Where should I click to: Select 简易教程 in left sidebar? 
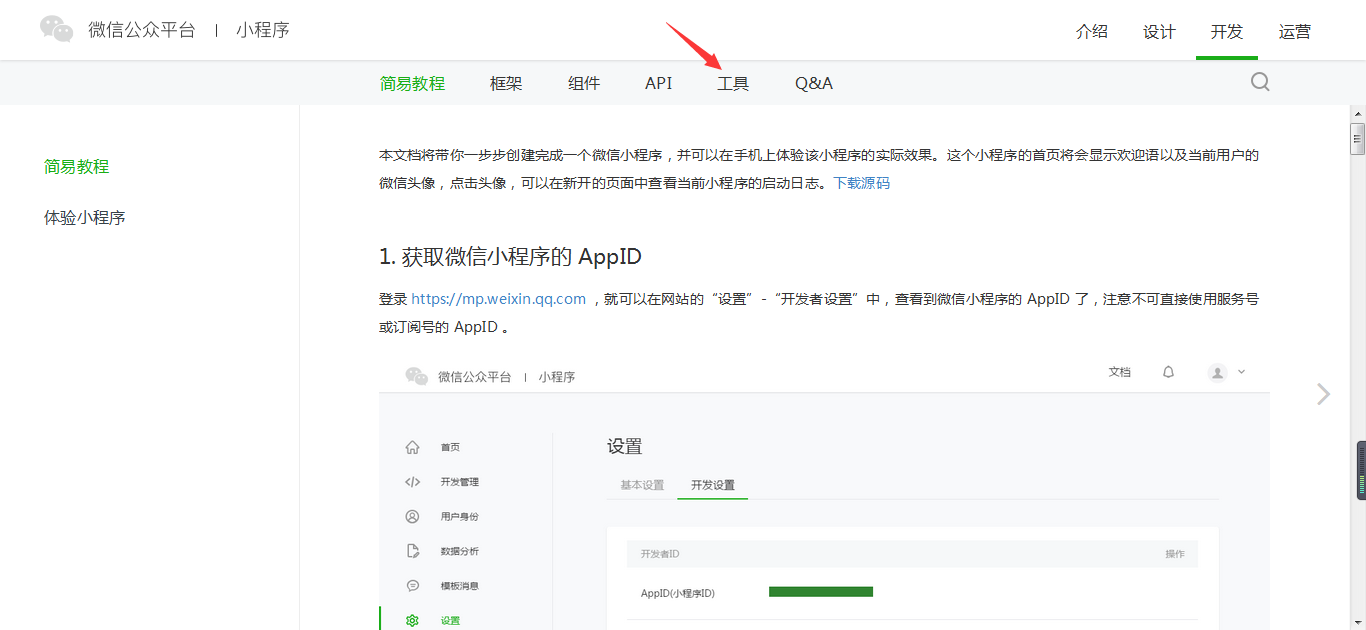(x=77, y=167)
